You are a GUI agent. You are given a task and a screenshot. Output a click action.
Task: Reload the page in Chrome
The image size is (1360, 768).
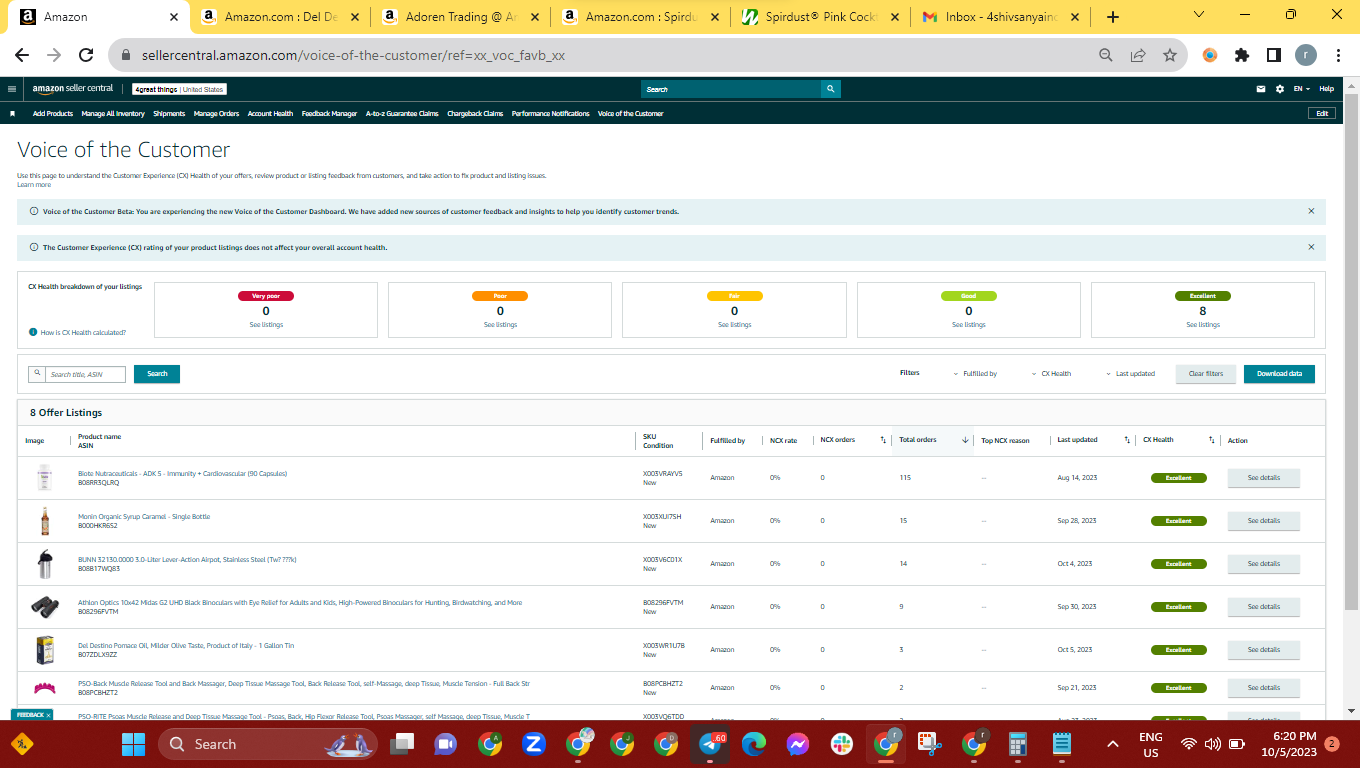coord(87,55)
